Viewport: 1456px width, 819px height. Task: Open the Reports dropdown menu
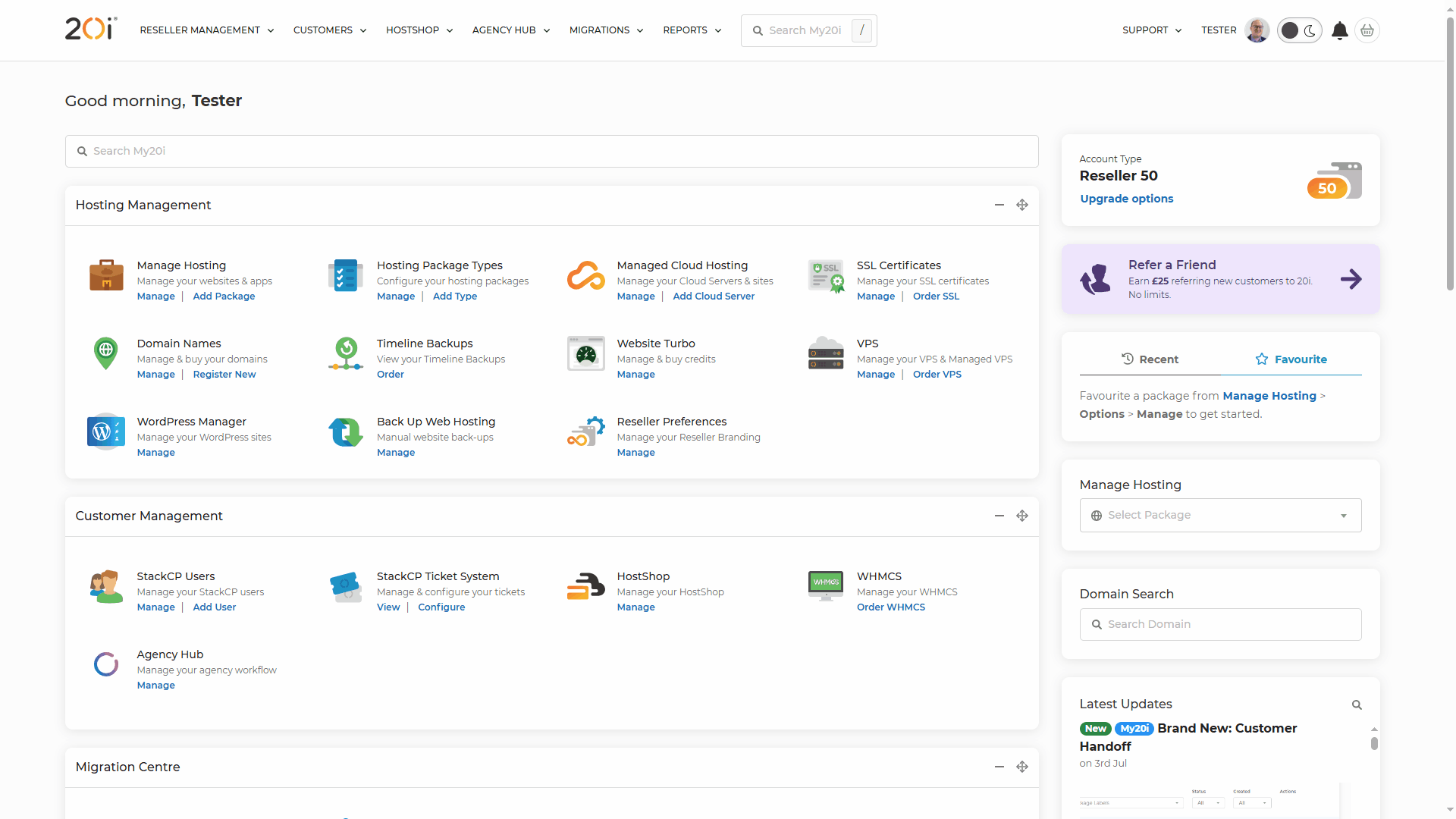pyautogui.click(x=692, y=30)
